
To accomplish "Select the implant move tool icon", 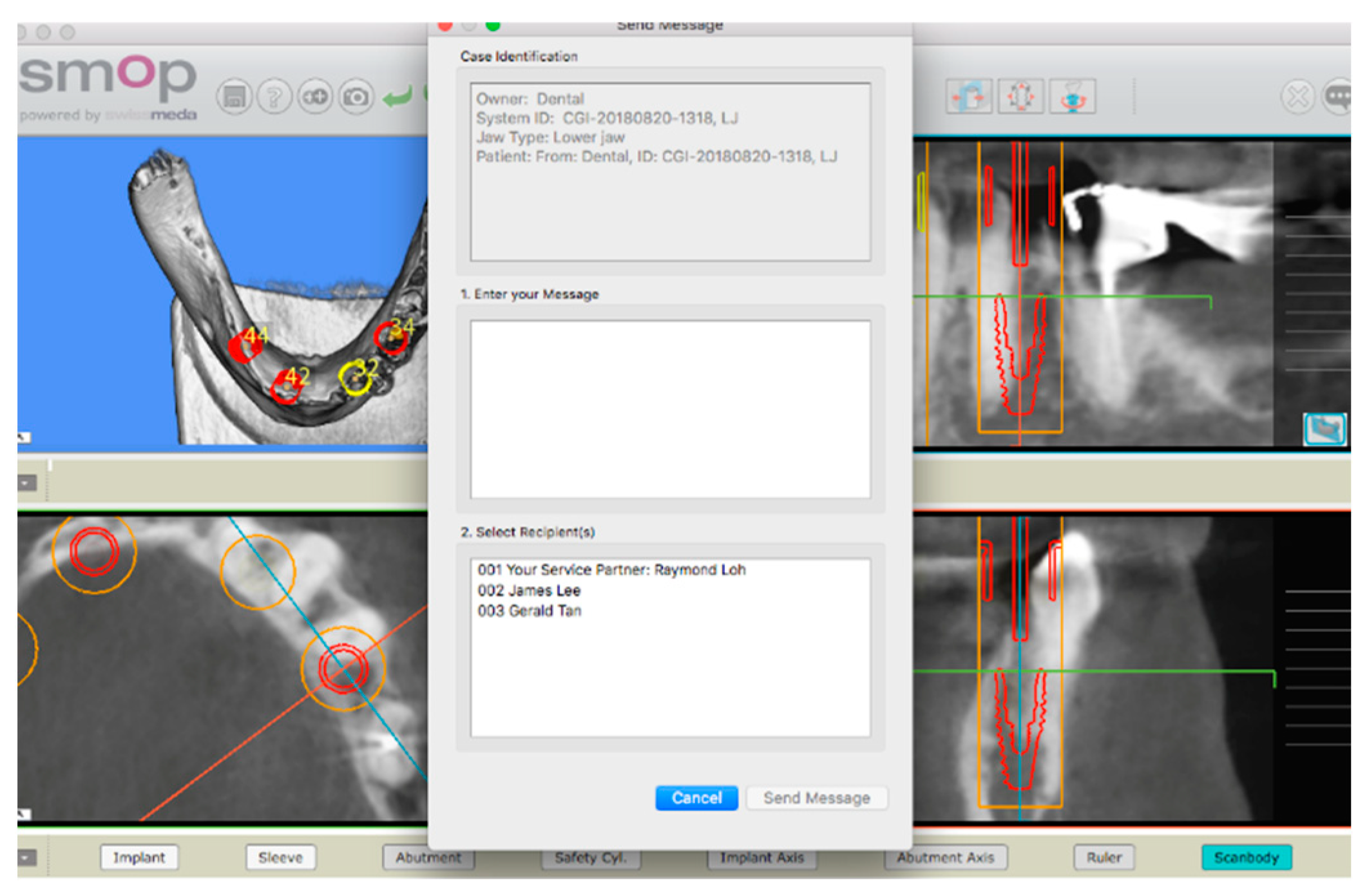I will pyautogui.click(x=969, y=97).
